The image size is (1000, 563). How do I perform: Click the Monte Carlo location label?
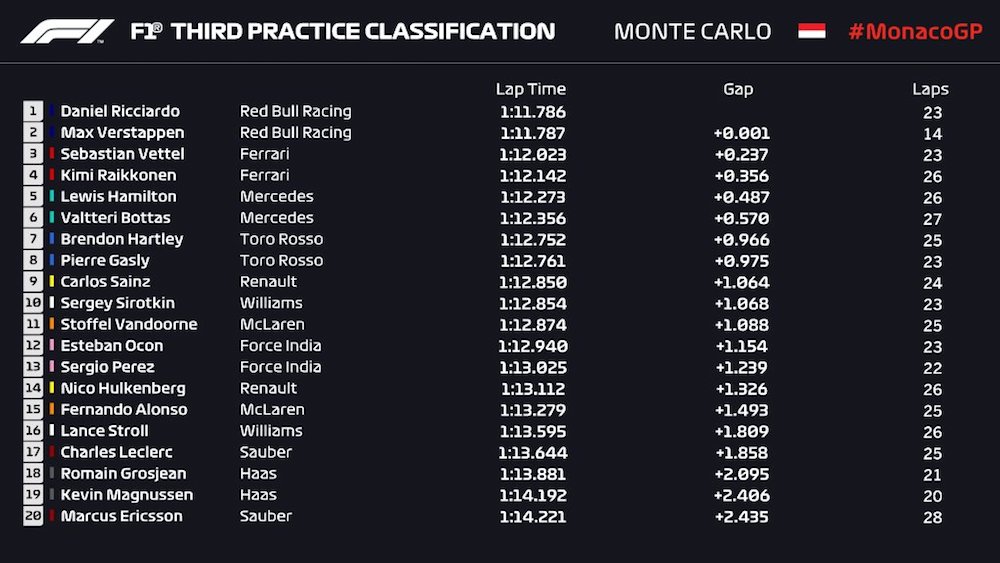(x=692, y=31)
